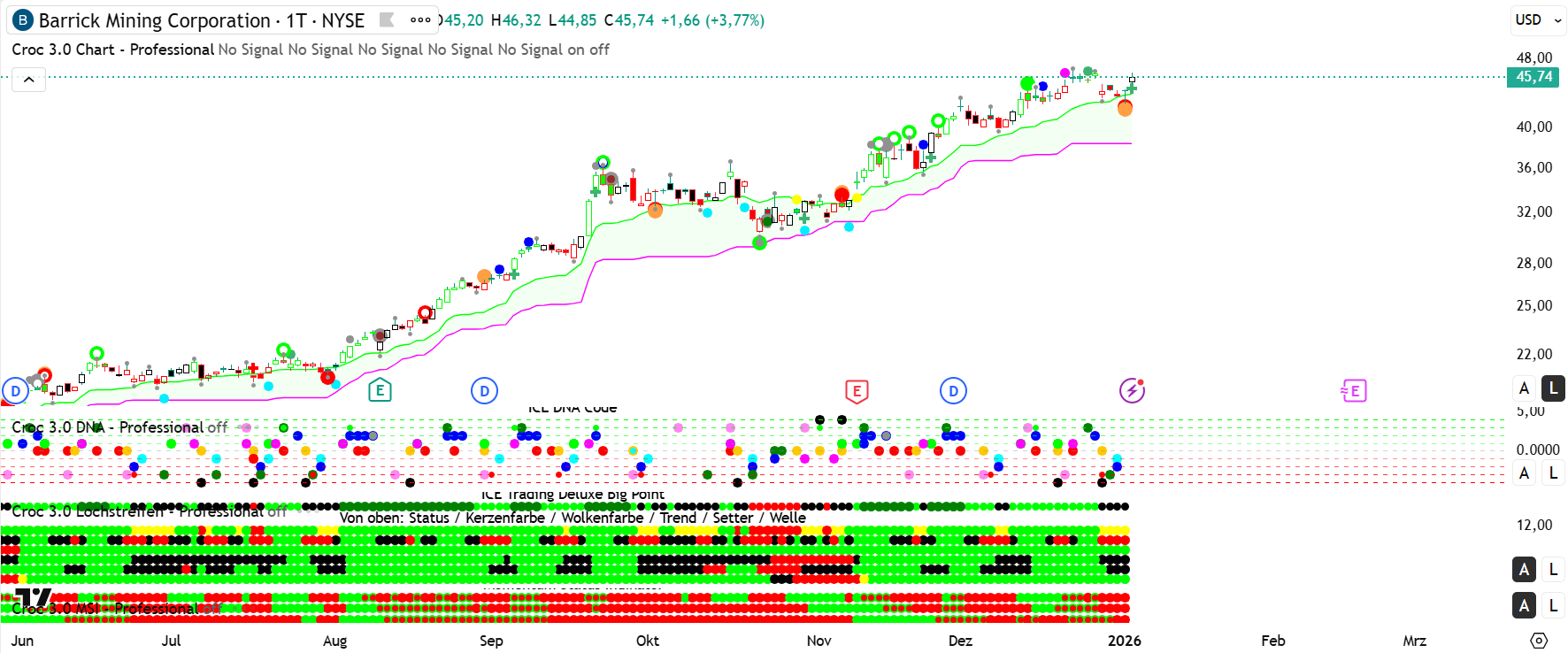Select the Croc 3.0 Chart - Professional legend

click(112, 50)
